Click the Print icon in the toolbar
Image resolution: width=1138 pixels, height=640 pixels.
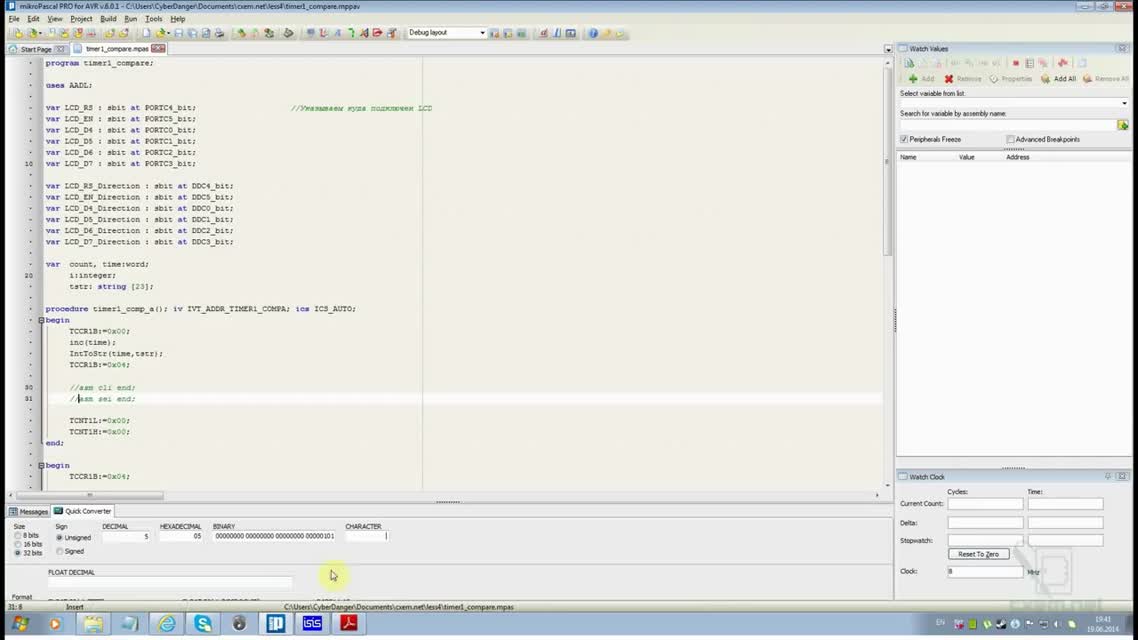pos(219,33)
